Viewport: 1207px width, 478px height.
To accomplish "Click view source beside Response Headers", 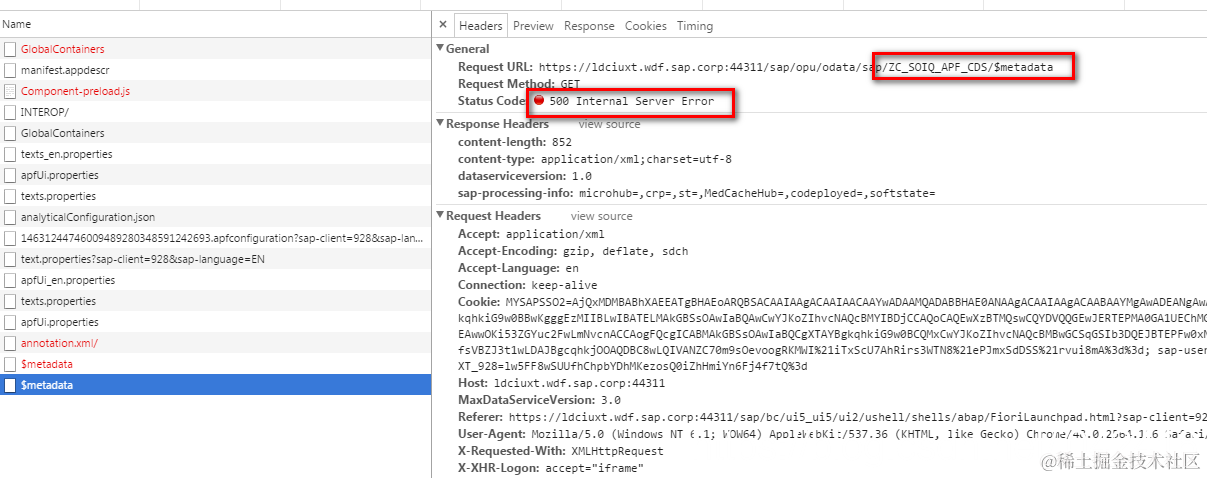I will [609, 124].
